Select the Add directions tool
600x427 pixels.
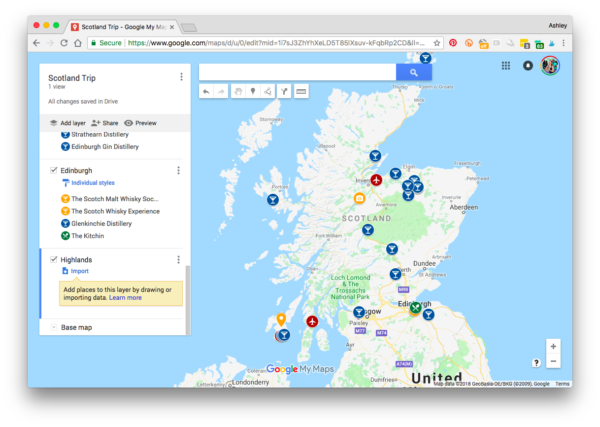284,91
